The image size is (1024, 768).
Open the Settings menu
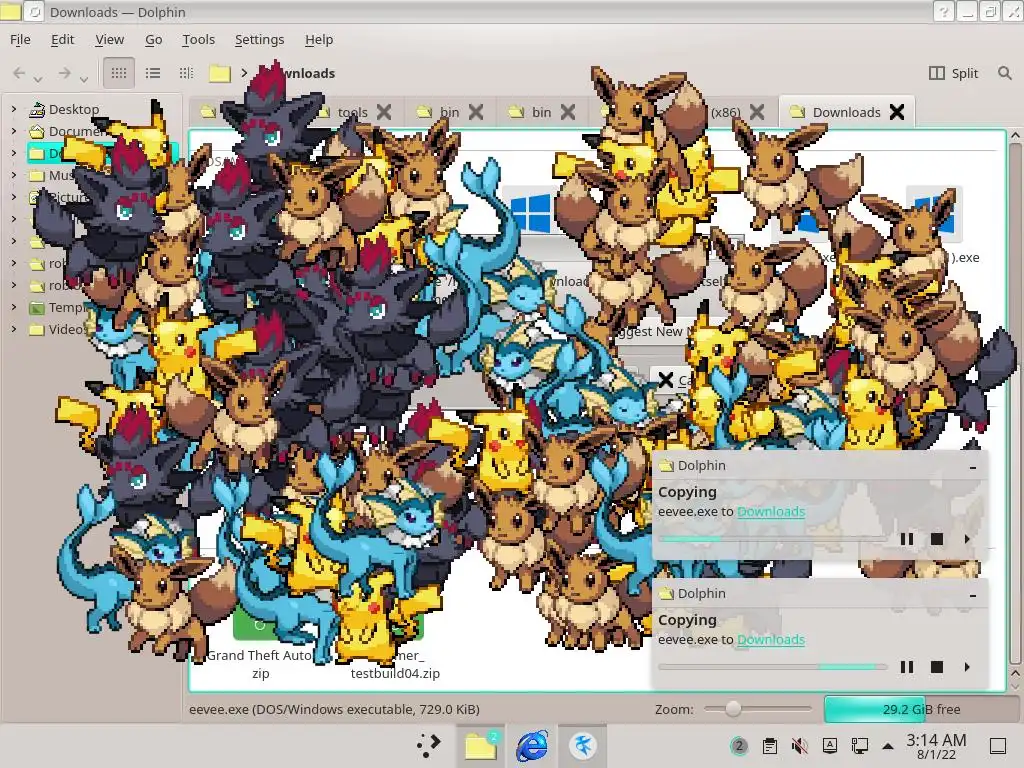point(259,40)
